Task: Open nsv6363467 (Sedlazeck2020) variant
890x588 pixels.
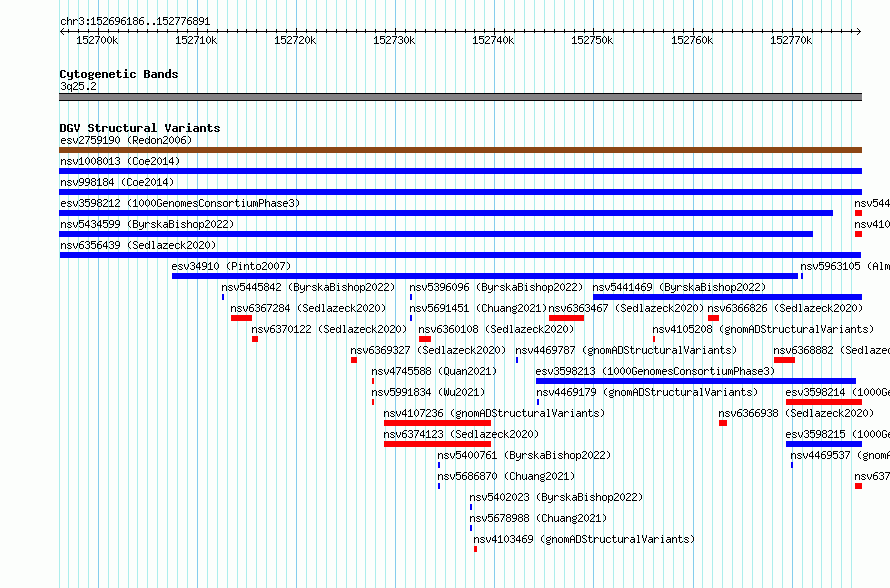Action: coord(627,308)
